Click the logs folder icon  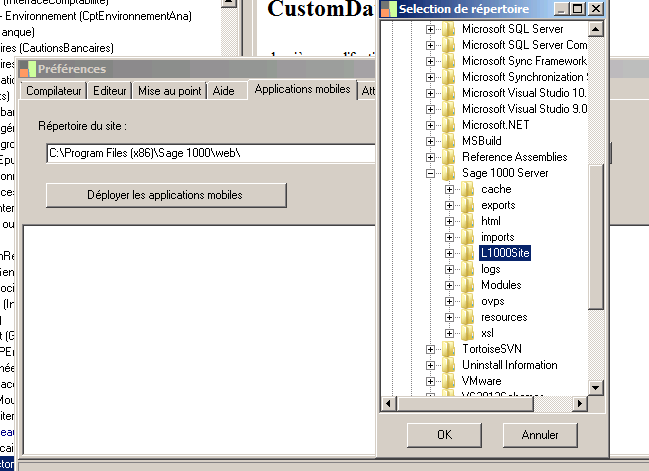tap(467, 269)
